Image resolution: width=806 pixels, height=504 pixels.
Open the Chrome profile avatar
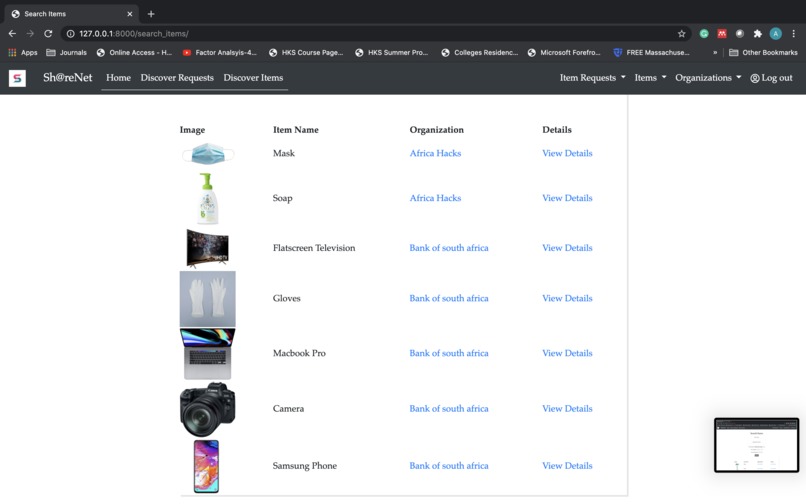coord(776,33)
